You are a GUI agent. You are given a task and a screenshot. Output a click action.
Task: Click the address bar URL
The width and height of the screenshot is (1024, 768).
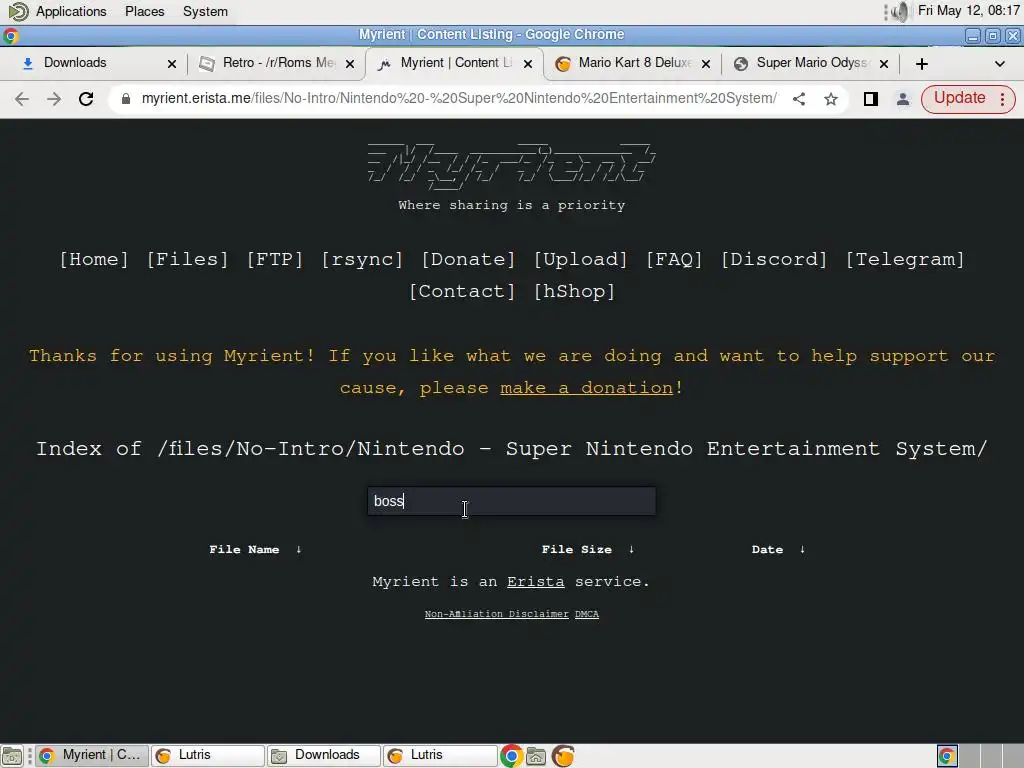tap(458, 99)
